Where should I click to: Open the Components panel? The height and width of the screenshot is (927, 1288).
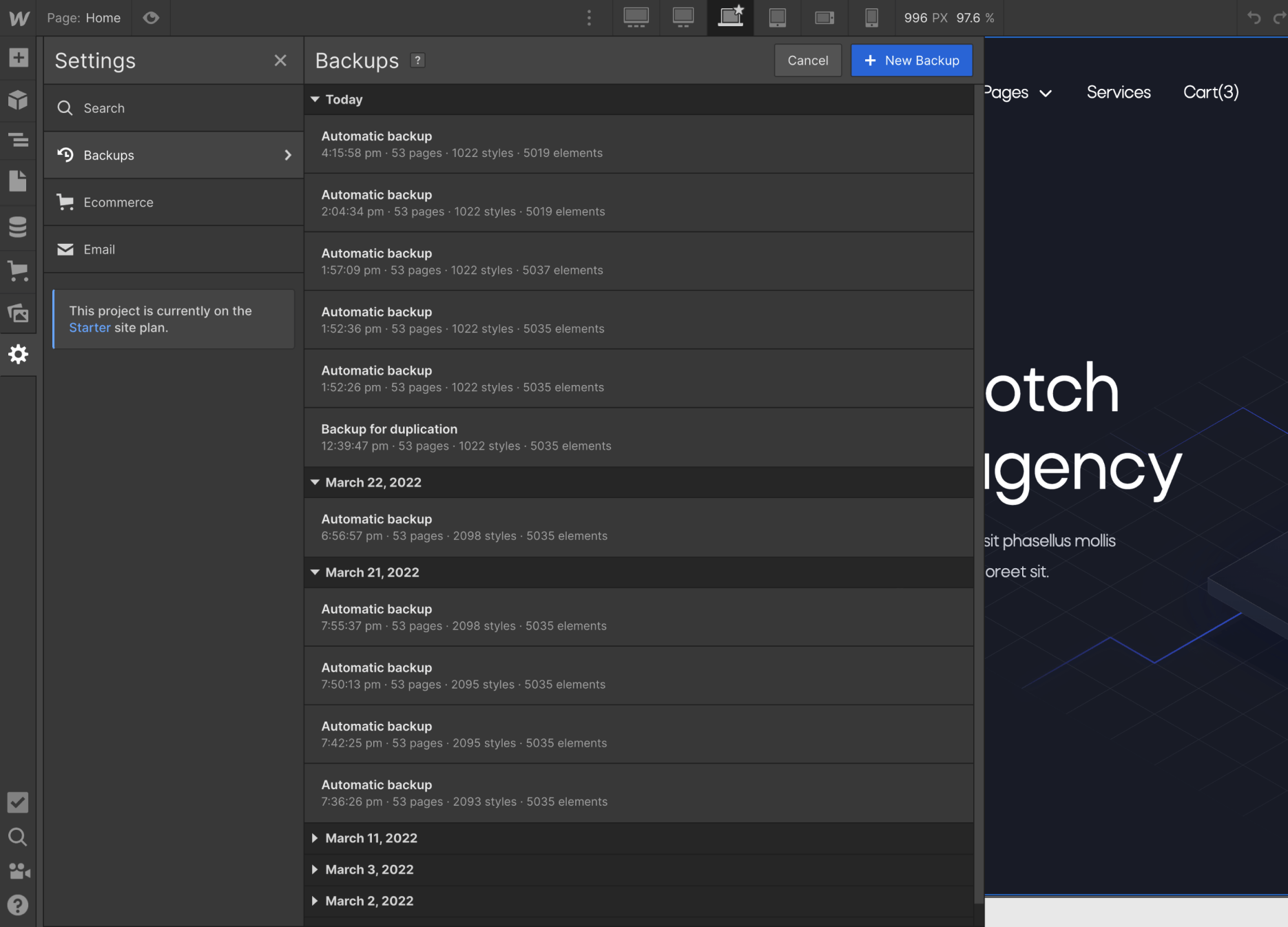click(x=19, y=101)
